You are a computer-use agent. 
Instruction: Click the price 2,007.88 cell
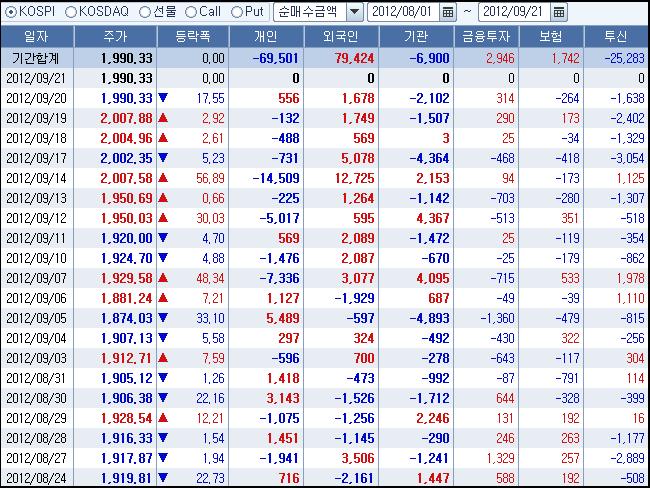pos(126,118)
